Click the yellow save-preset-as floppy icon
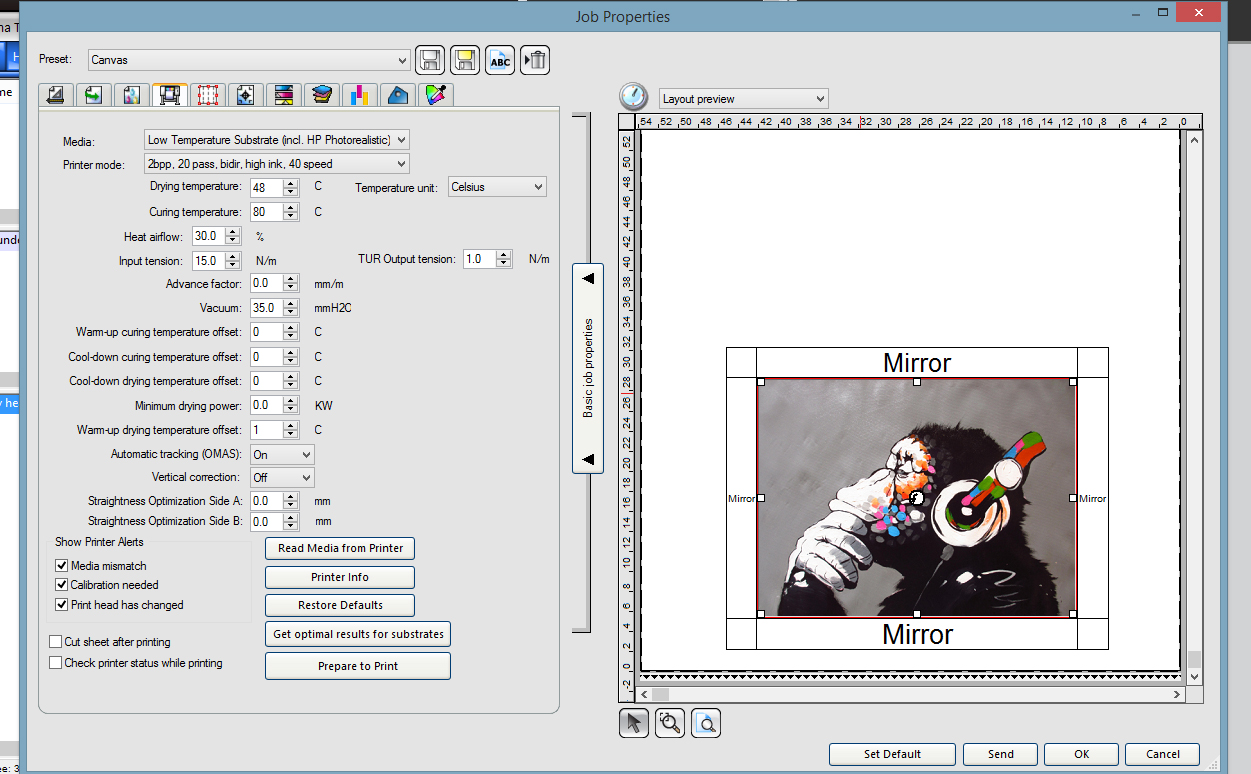 465,60
